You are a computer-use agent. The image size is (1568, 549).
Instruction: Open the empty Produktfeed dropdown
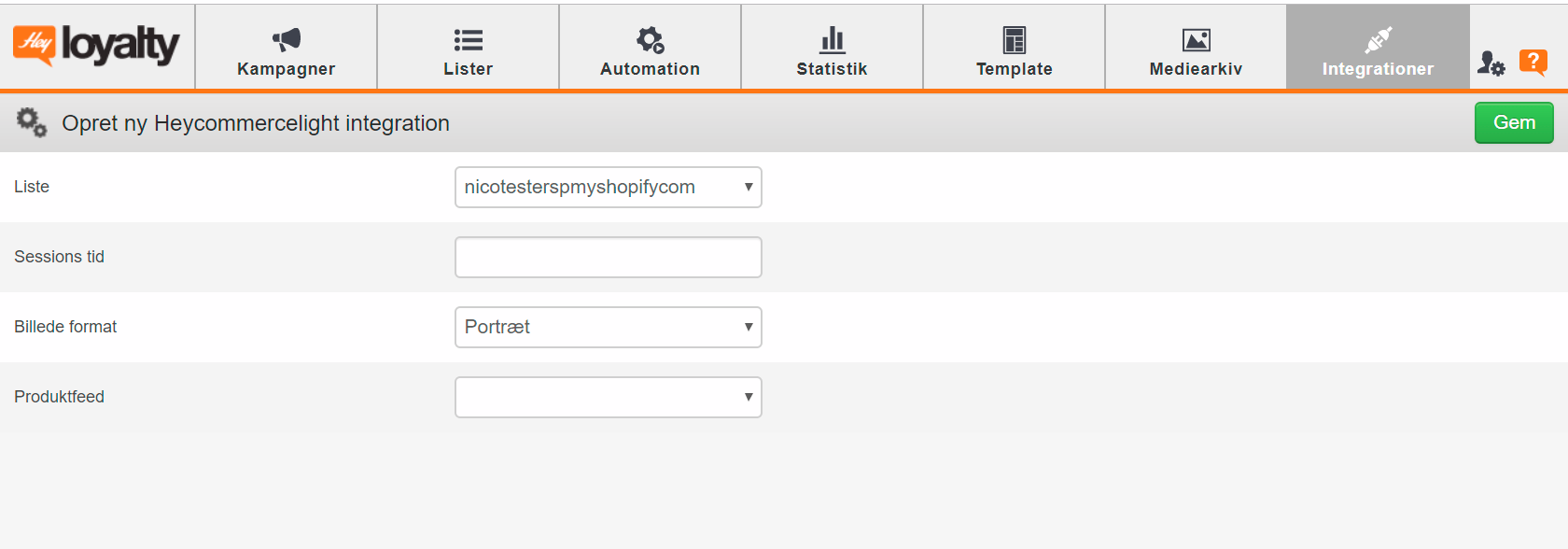point(609,397)
